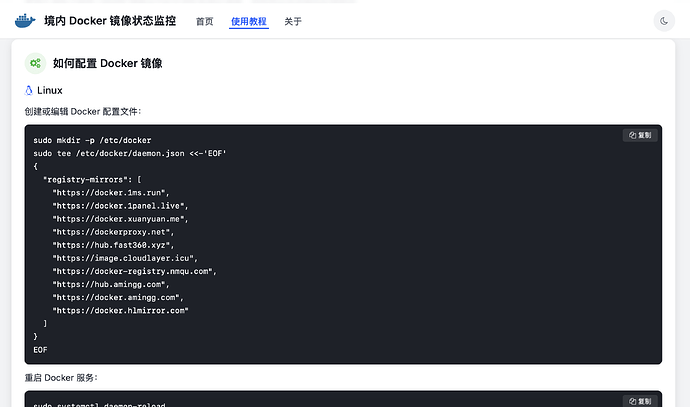Viewport: 690px width, 407px height.
Task: Click the "registry-mirrors" key line
Action: [92, 180]
